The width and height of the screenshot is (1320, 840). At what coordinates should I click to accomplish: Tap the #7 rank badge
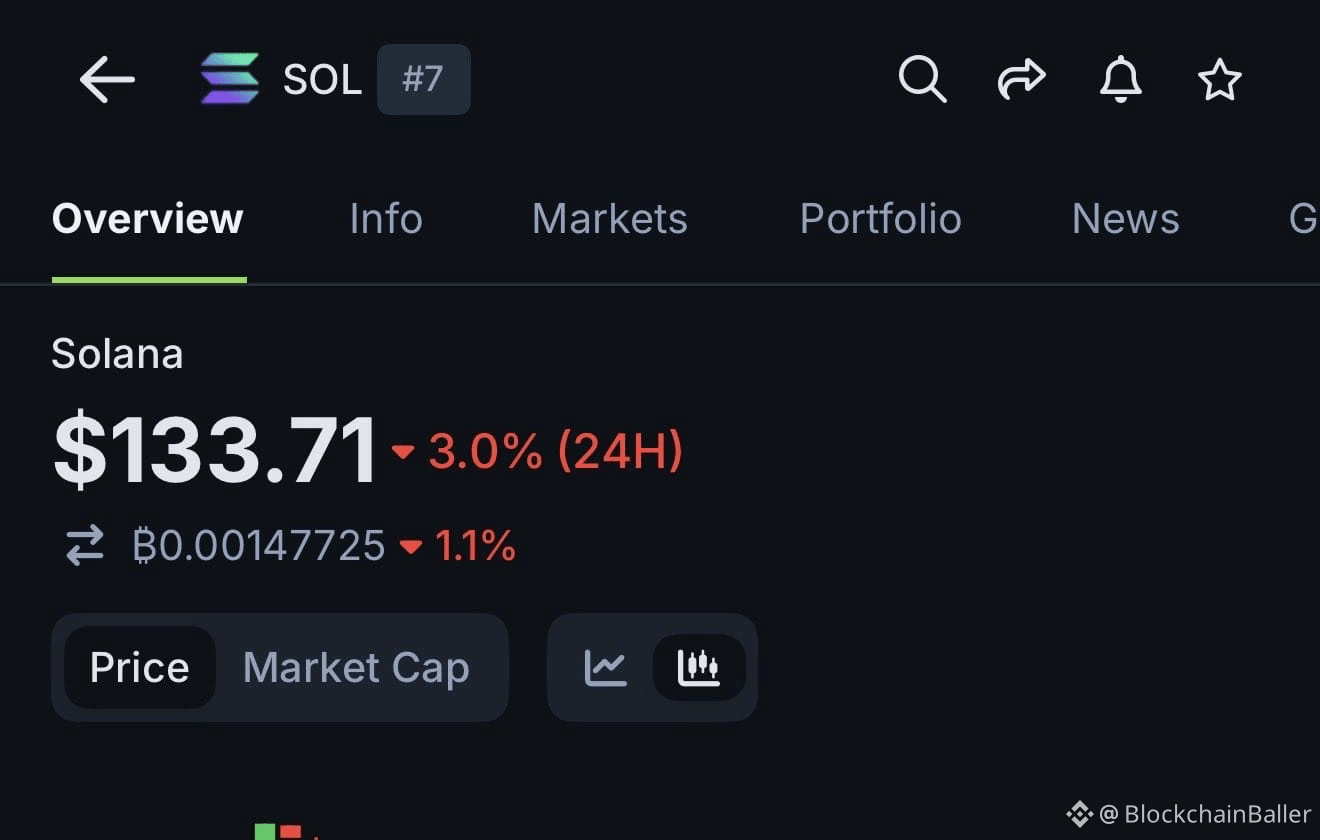coord(423,79)
